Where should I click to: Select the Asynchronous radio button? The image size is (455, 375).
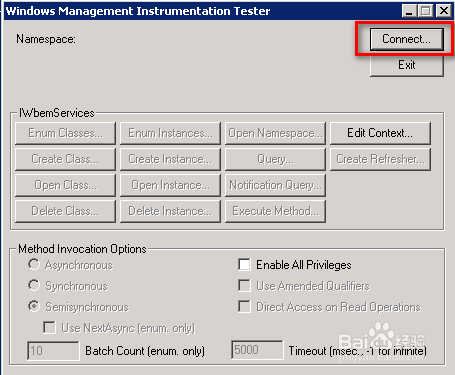tap(34, 265)
